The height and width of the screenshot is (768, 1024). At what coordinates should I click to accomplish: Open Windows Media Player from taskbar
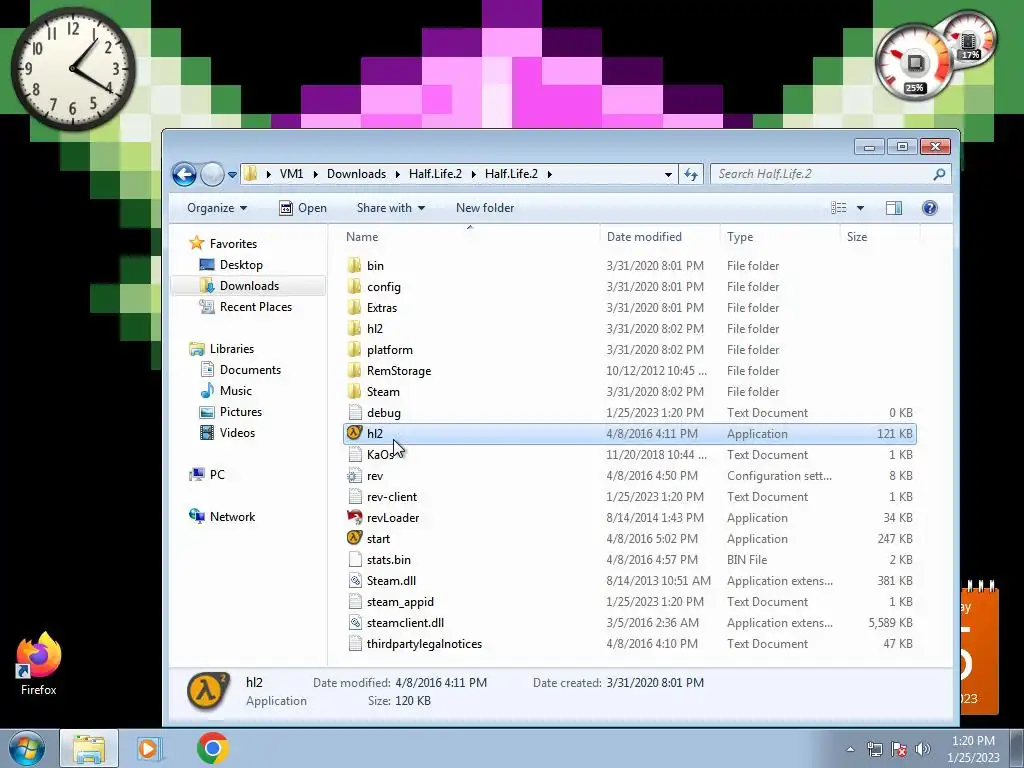click(x=150, y=748)
